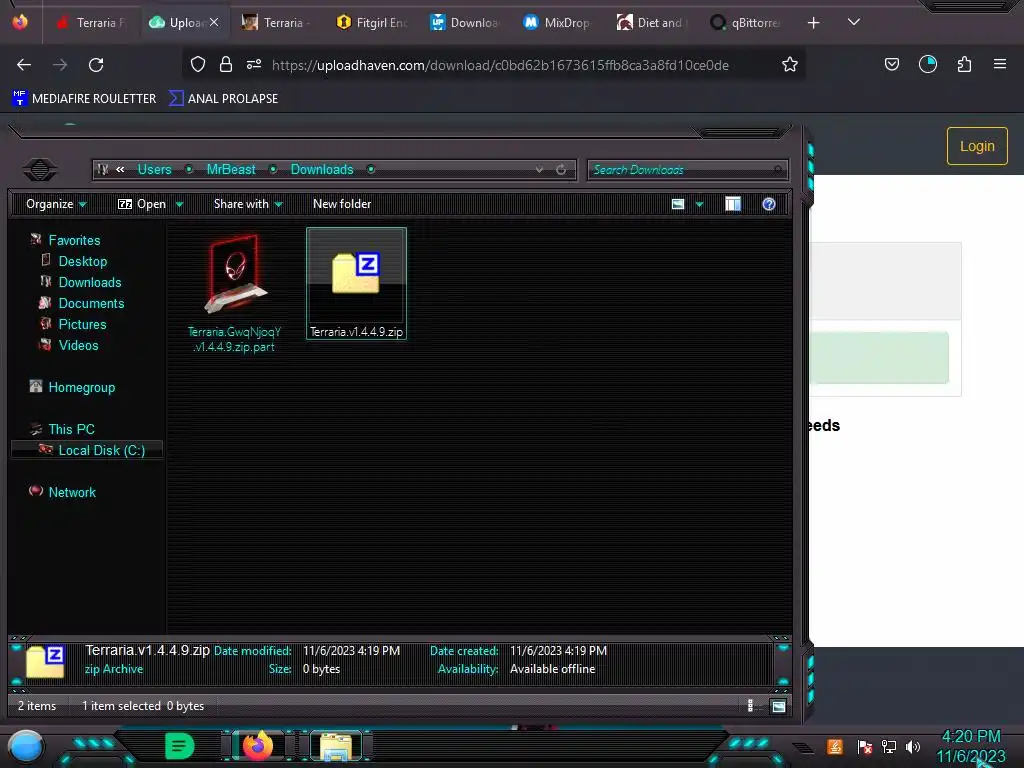The width and height of the screenshot is (1024, 768).
Task: Save page to Pocket
Action: coord(891,64)
